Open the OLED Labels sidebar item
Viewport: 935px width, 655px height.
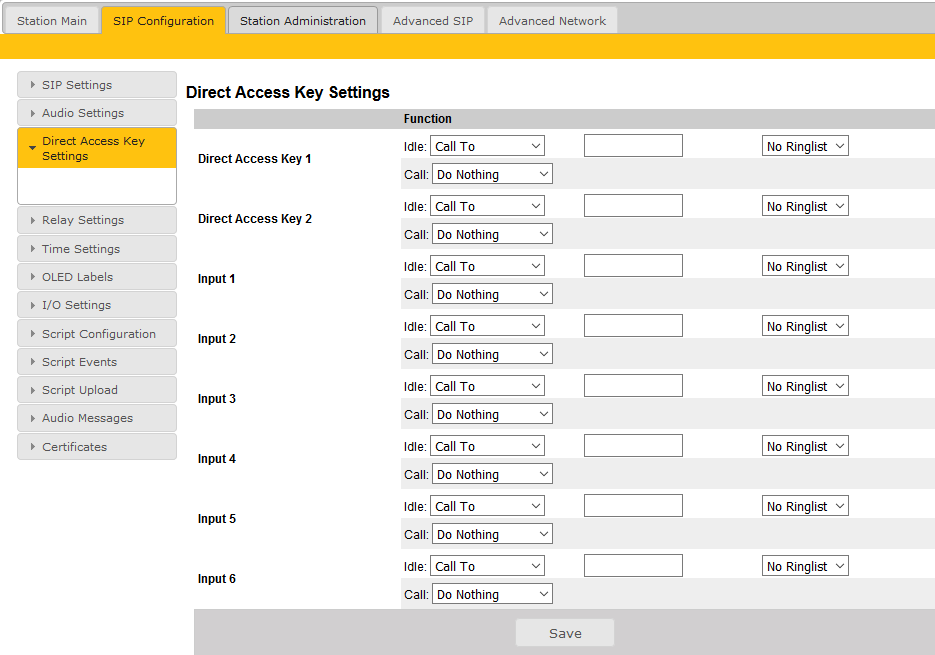pos(96,277)
